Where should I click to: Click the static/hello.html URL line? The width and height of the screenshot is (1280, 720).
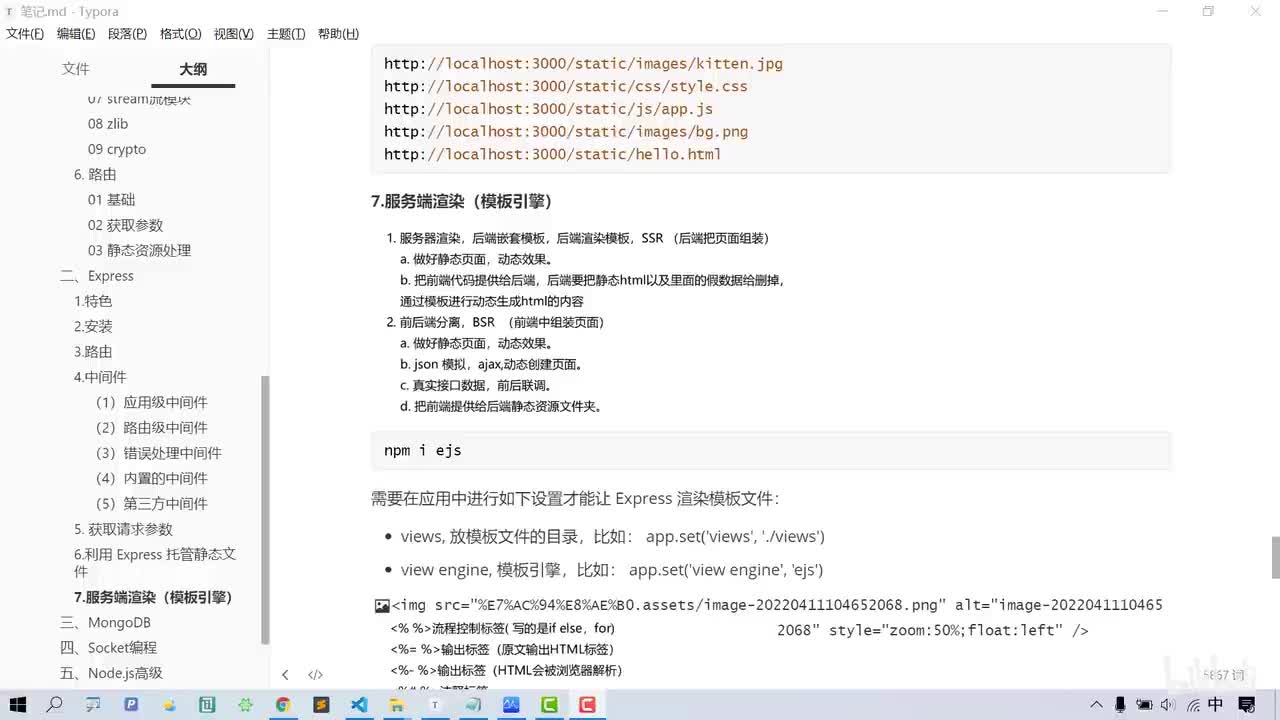pyautogui.click(x=552, y=154)
